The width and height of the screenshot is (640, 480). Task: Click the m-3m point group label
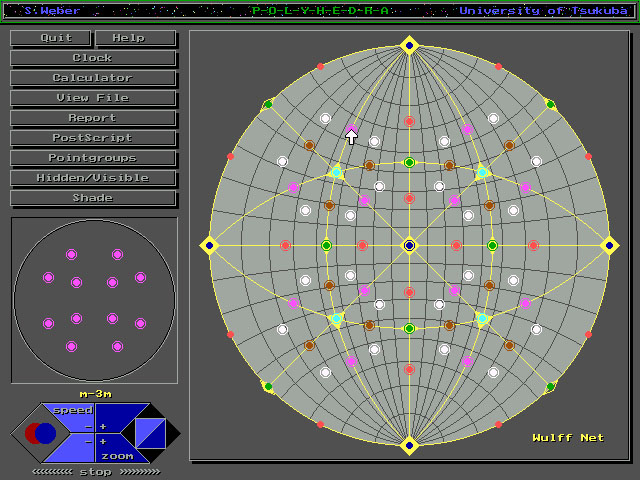point(96,394)
